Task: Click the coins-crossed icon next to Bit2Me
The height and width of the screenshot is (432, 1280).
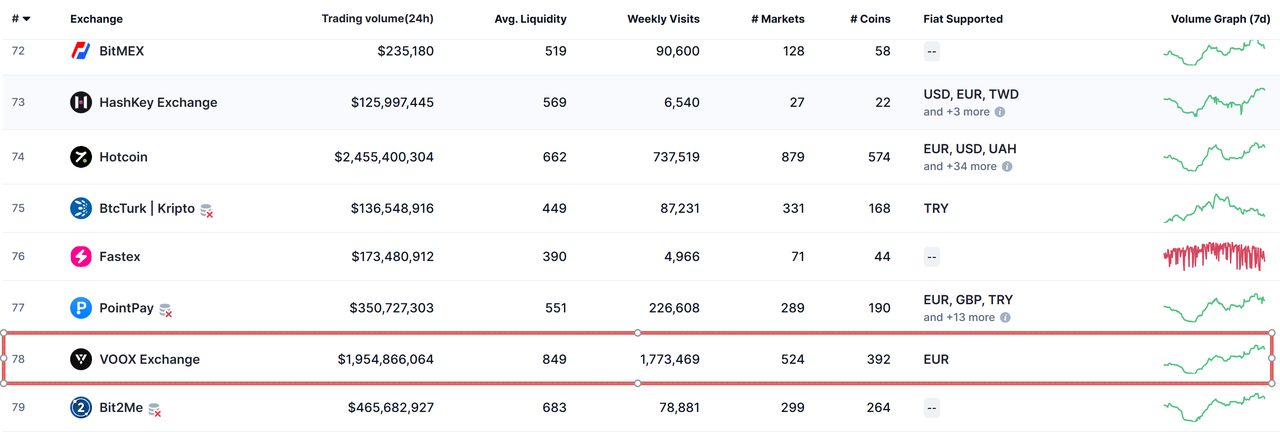Action: coord(155,409)
